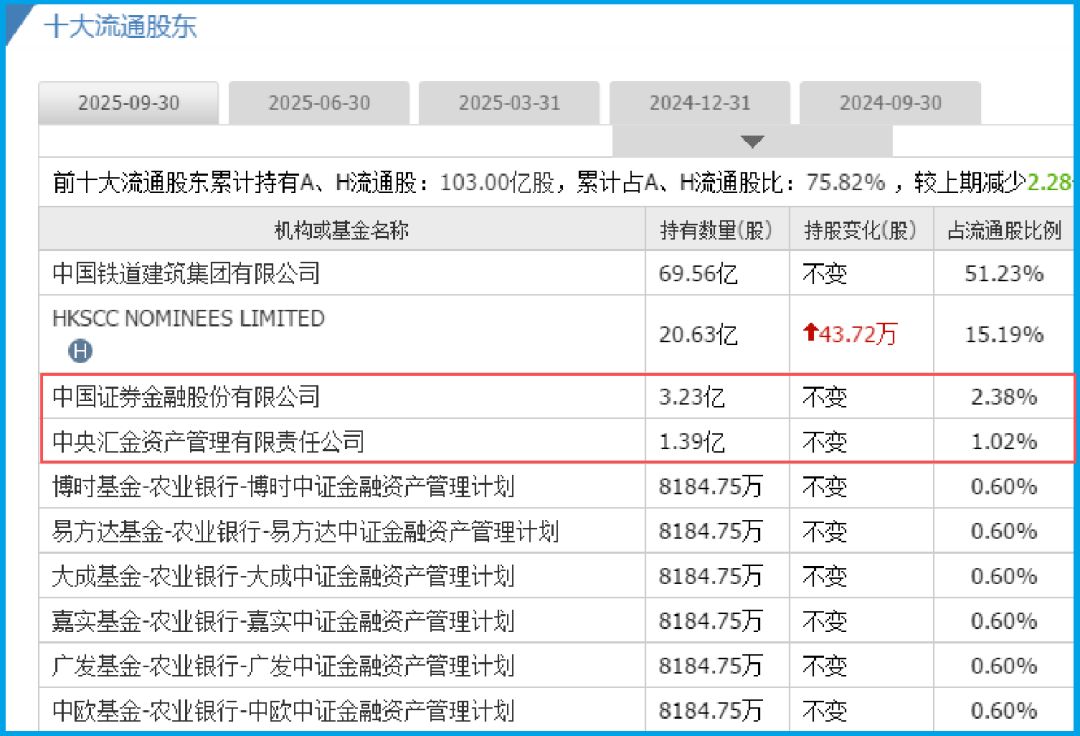The width and height of the screenshot is (1080, 736).
Task: Click the 1.02% ratio cell
Action: 1004,442
